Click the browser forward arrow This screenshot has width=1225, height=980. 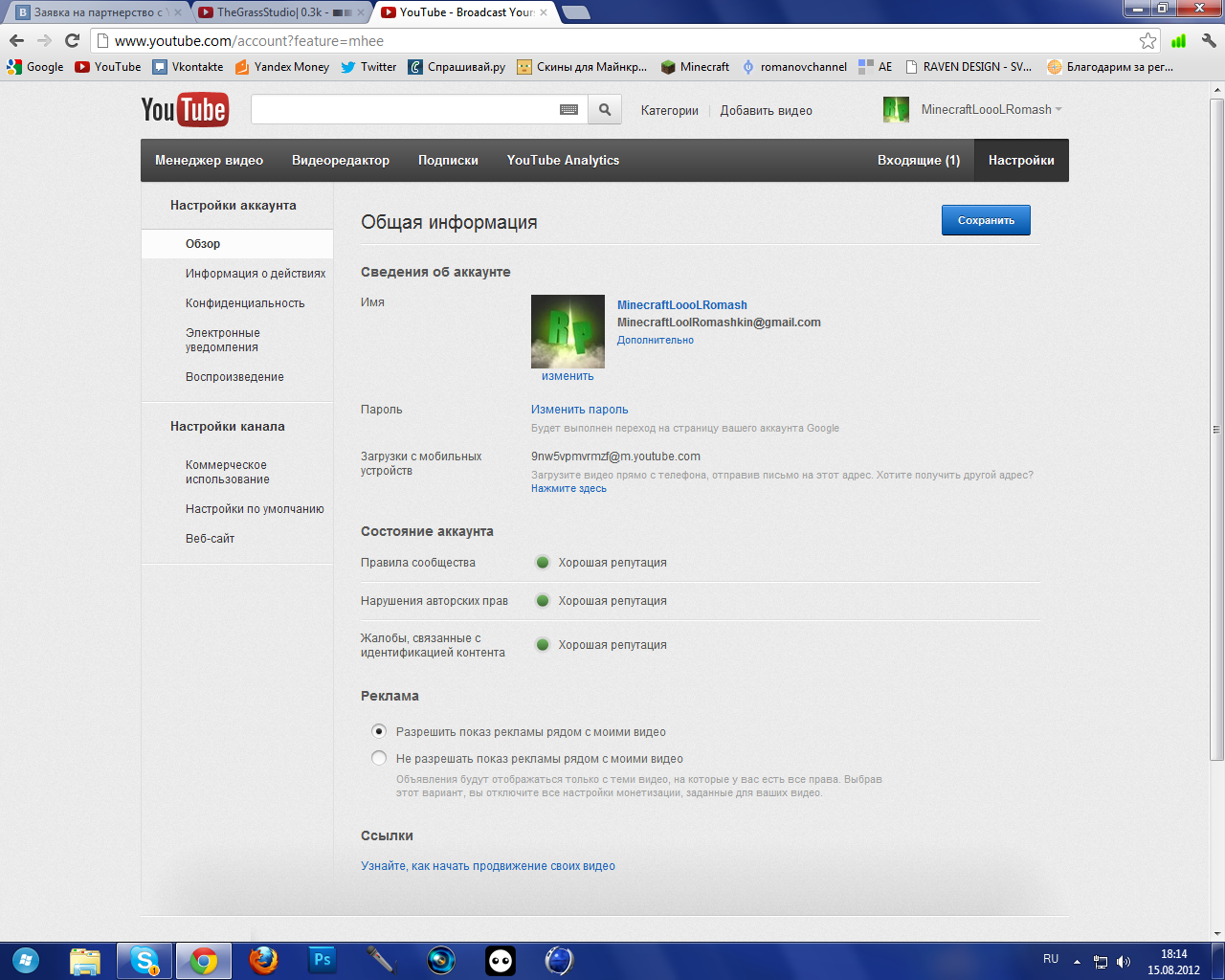click(44, 40)
